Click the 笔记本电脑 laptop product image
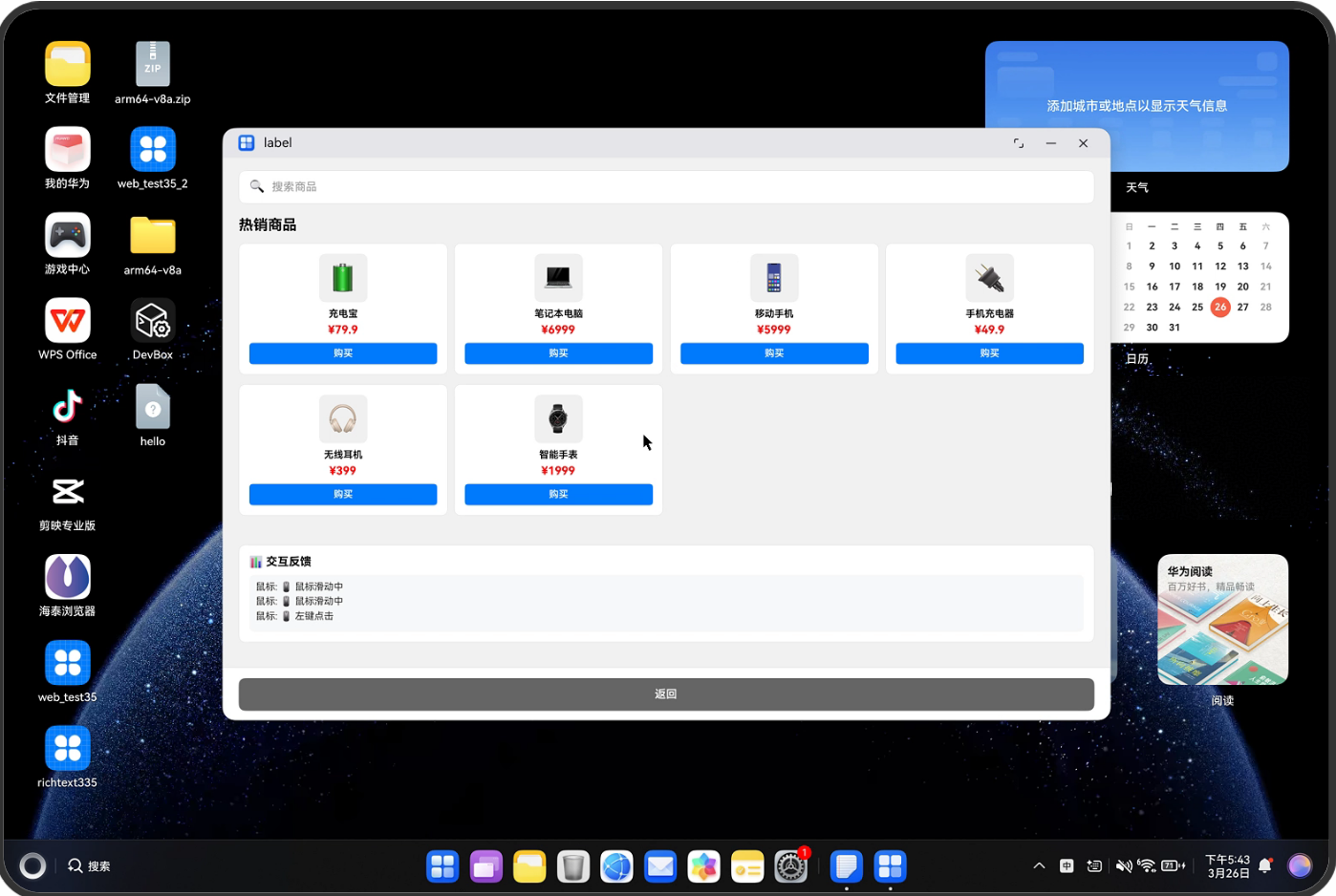 click(x=558, y=278)
